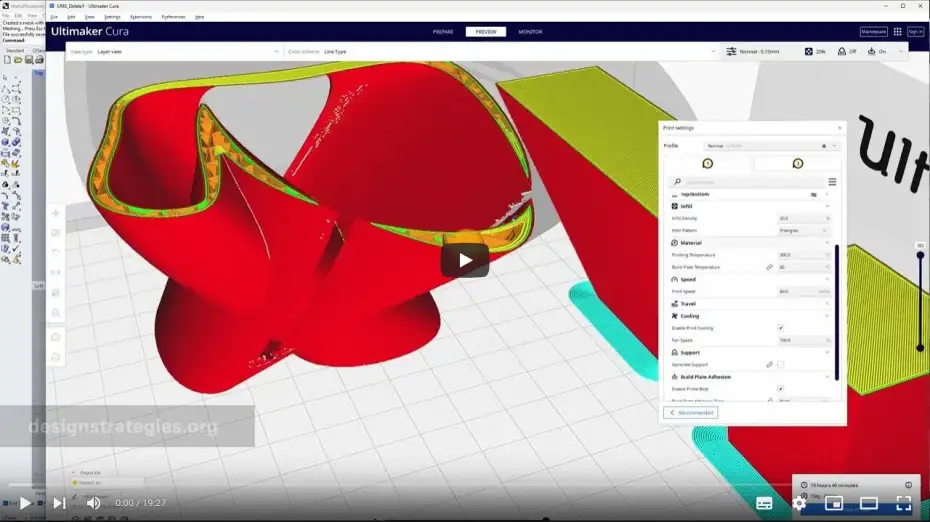Open the settings visibility hamburger menu
Viewport: 930px width, 522px height.
point(832,182)
